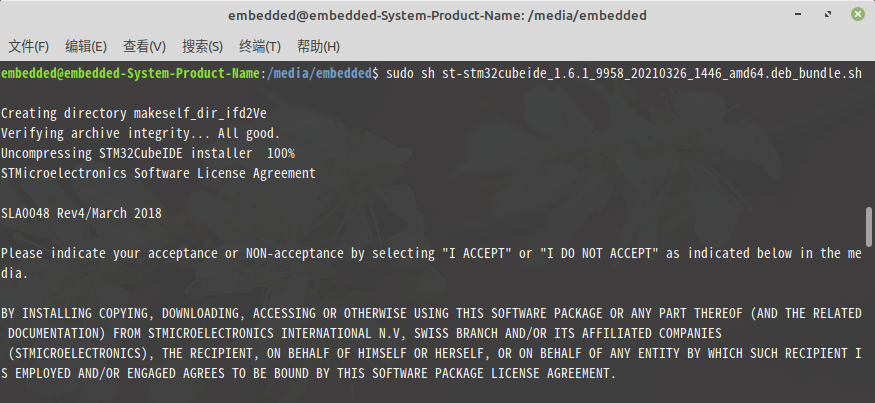Viewport: 875px width, 403px height.
Task: Click the "Creating directory makeself_dir_ifd2Ve" line
Action: 134,113
